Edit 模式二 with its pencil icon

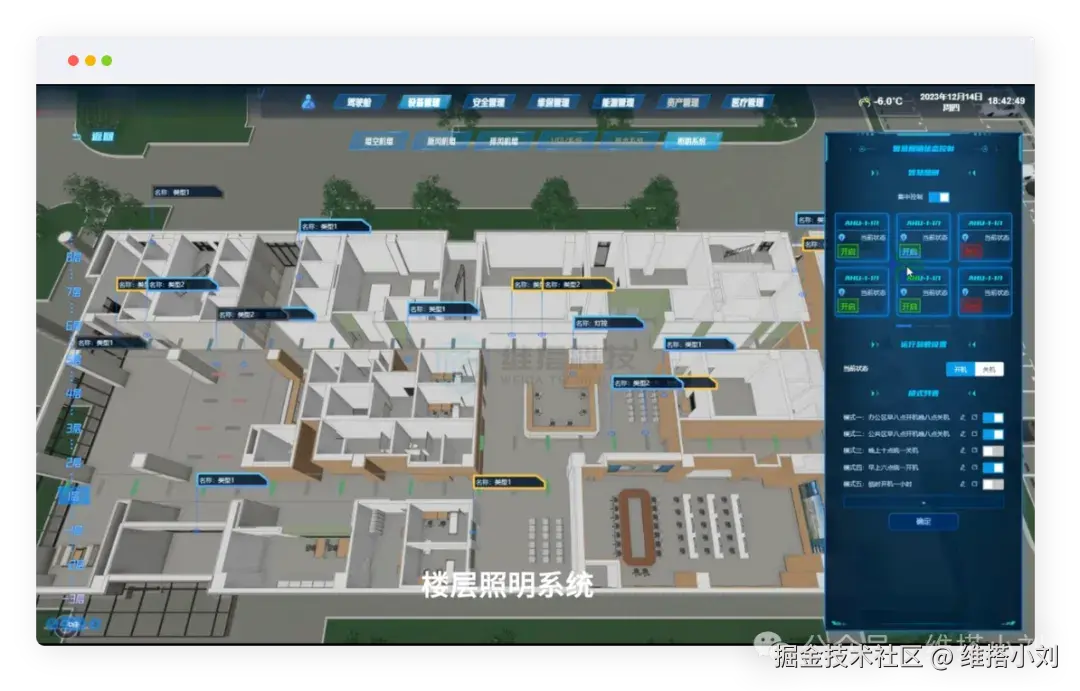(962, 434)
